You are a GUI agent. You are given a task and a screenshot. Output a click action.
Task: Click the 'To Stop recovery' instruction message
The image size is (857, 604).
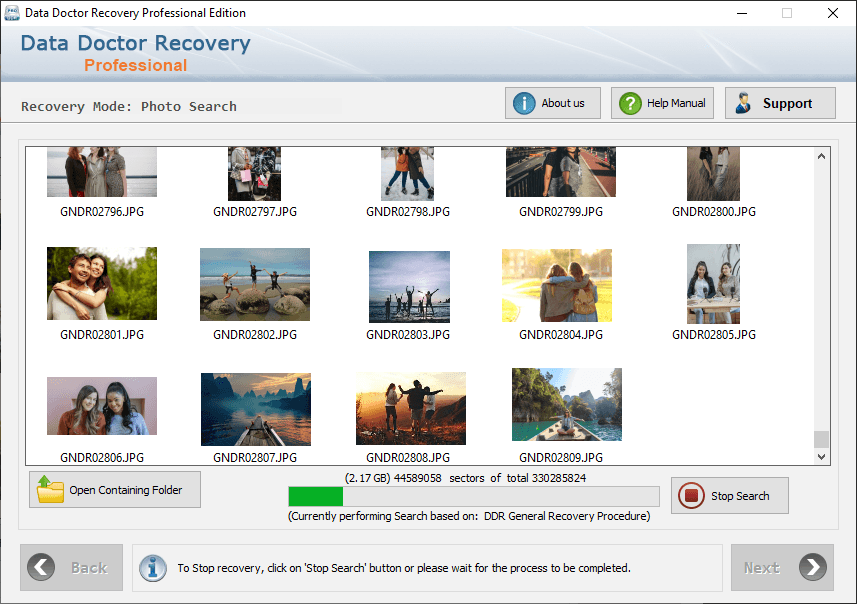404,568
